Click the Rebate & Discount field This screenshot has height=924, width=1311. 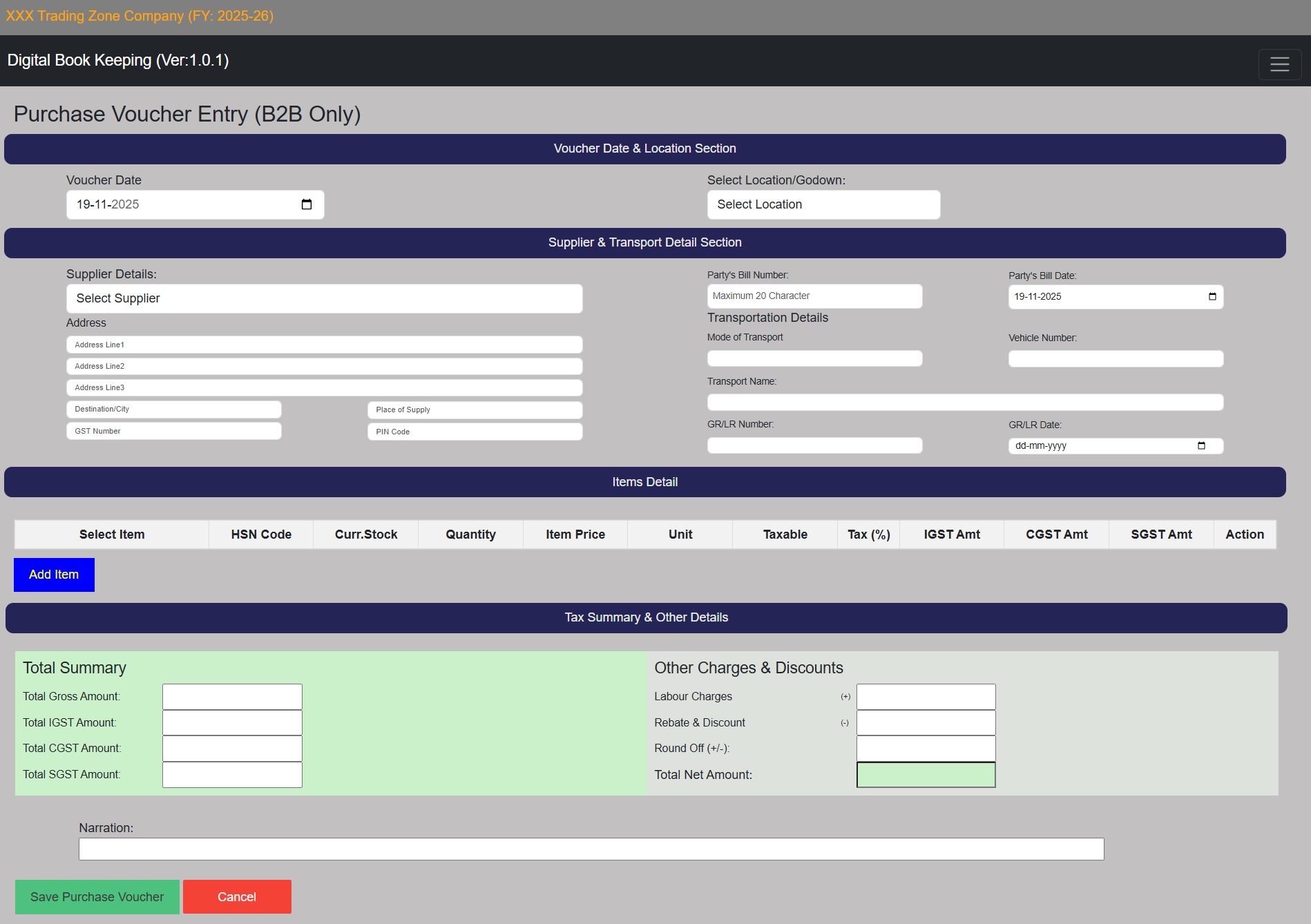tap(926, 723)
